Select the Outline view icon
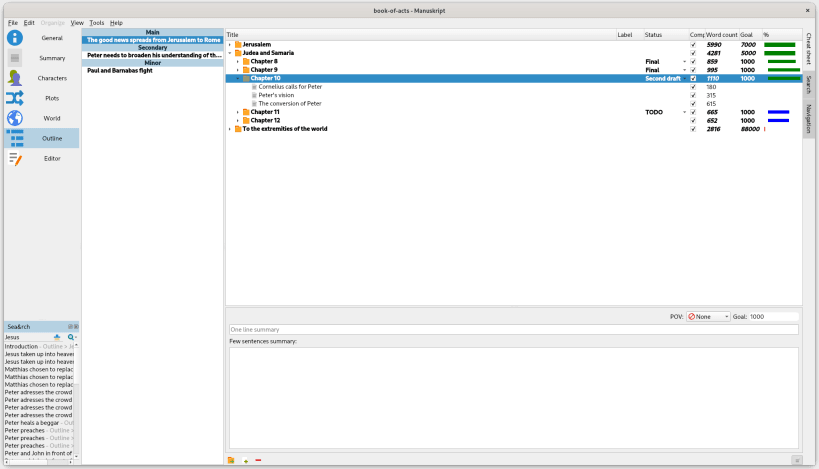 [17, 138]
